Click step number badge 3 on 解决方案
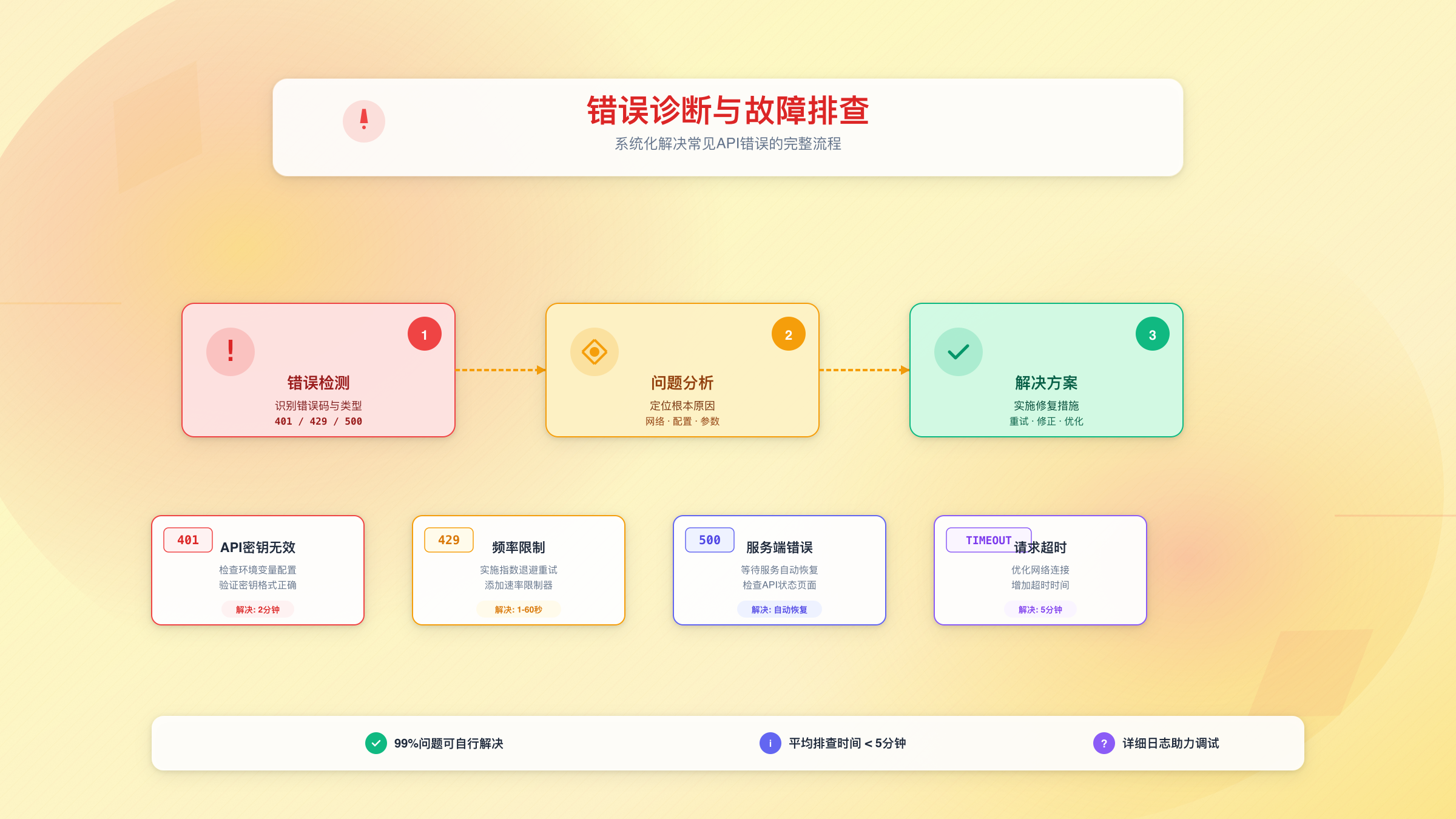Viewport: 1456px width, 819px height. 1152,333
